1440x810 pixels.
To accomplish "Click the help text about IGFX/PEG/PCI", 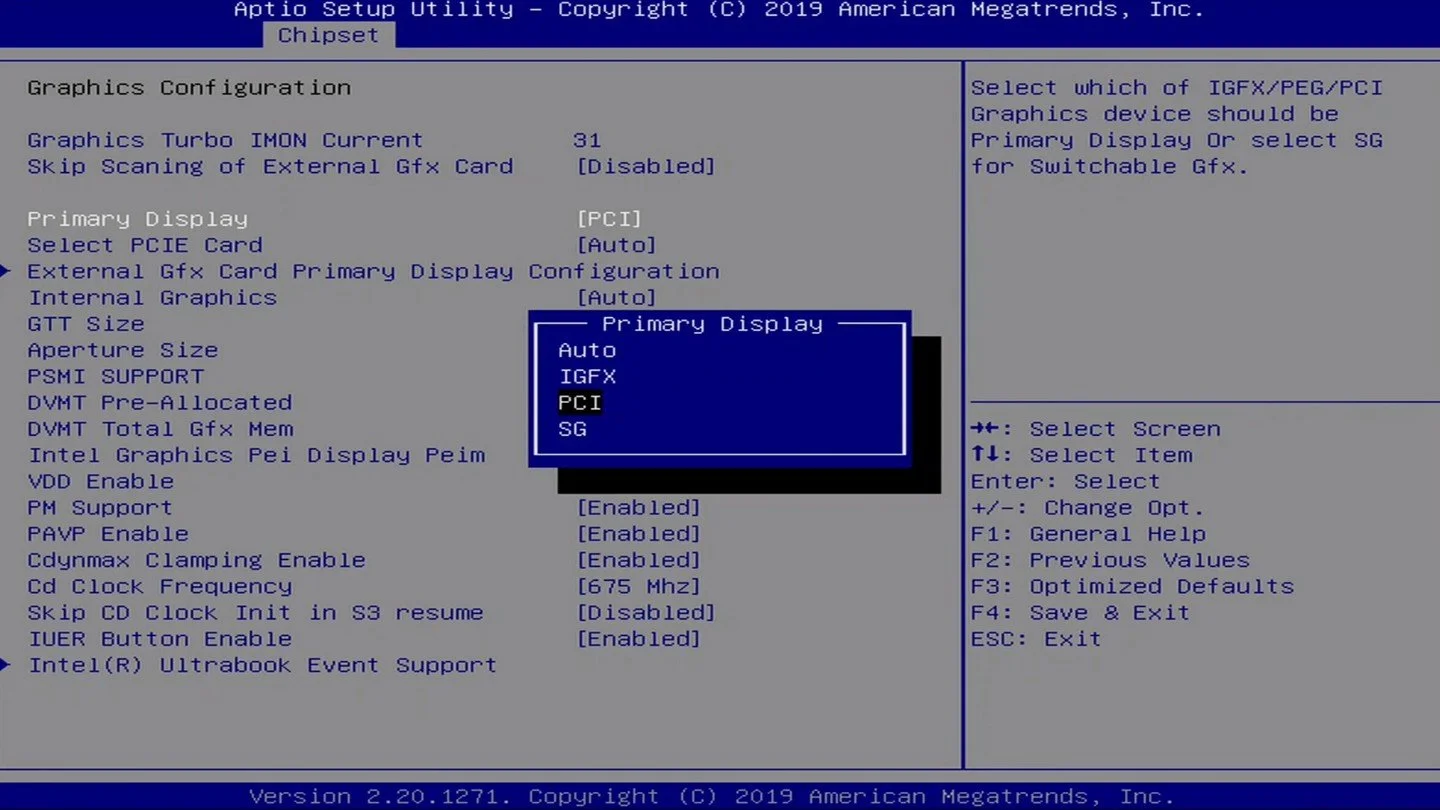I will pos(1177,127).
